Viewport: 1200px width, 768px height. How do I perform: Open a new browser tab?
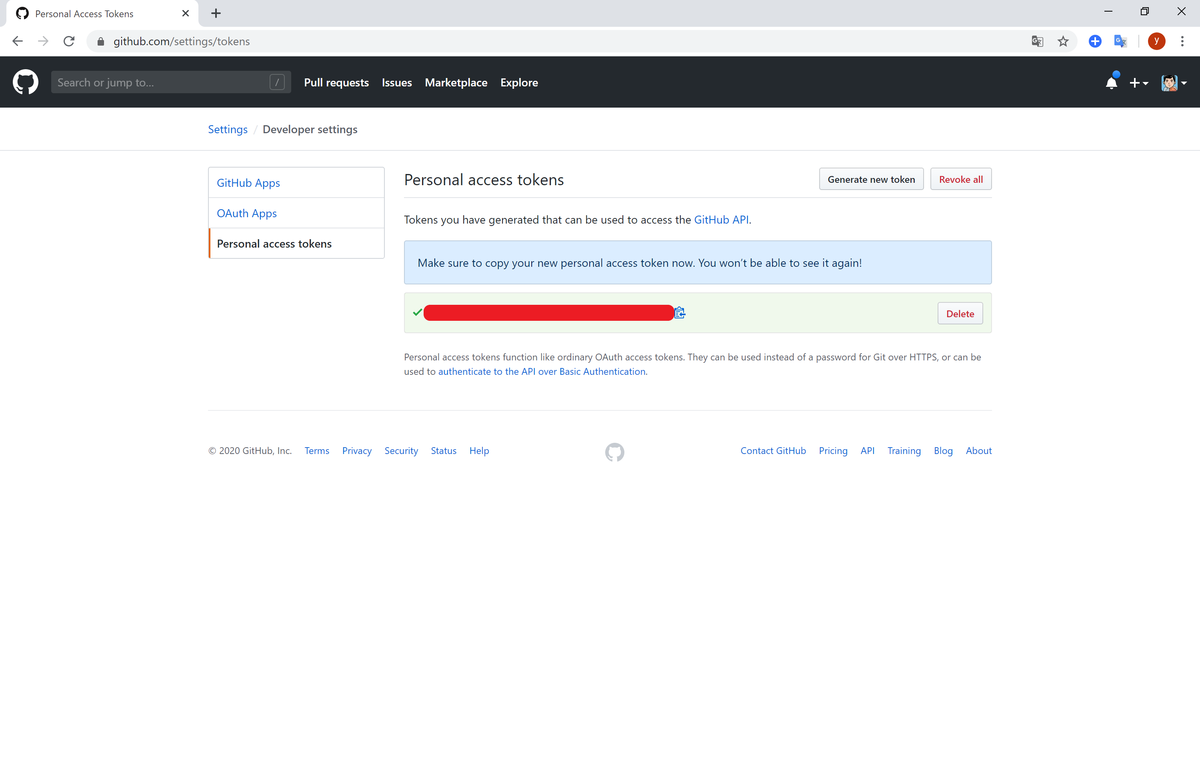(x=216, y=13)
